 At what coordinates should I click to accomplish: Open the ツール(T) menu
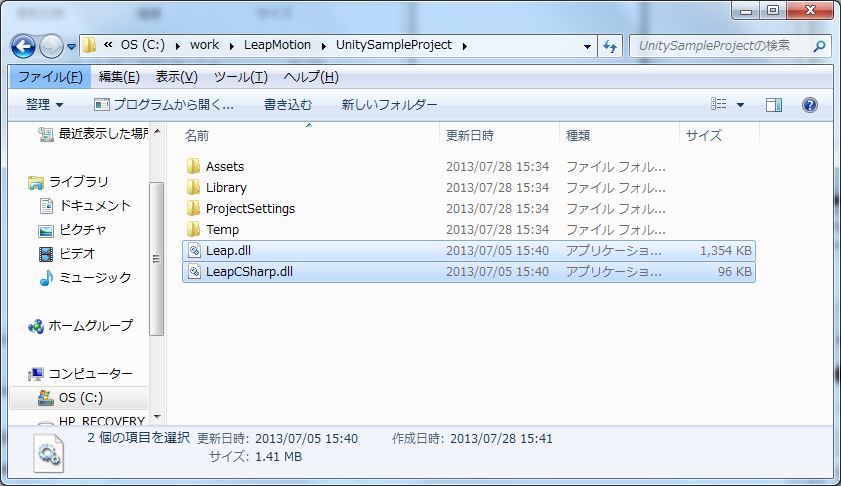tap(240, 77)
